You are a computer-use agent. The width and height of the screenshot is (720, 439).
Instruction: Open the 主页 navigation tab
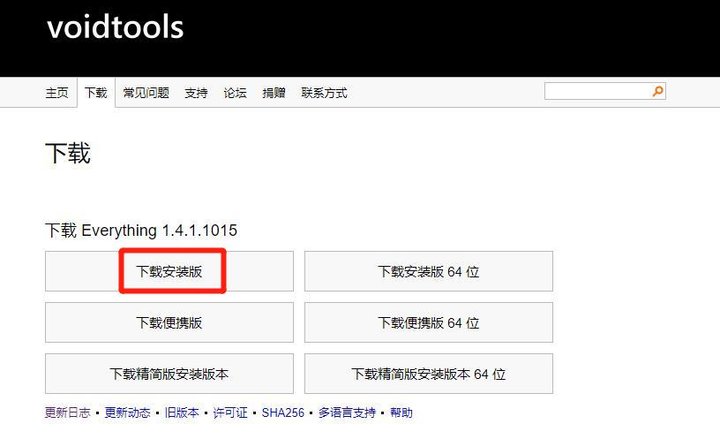(57, 93)
